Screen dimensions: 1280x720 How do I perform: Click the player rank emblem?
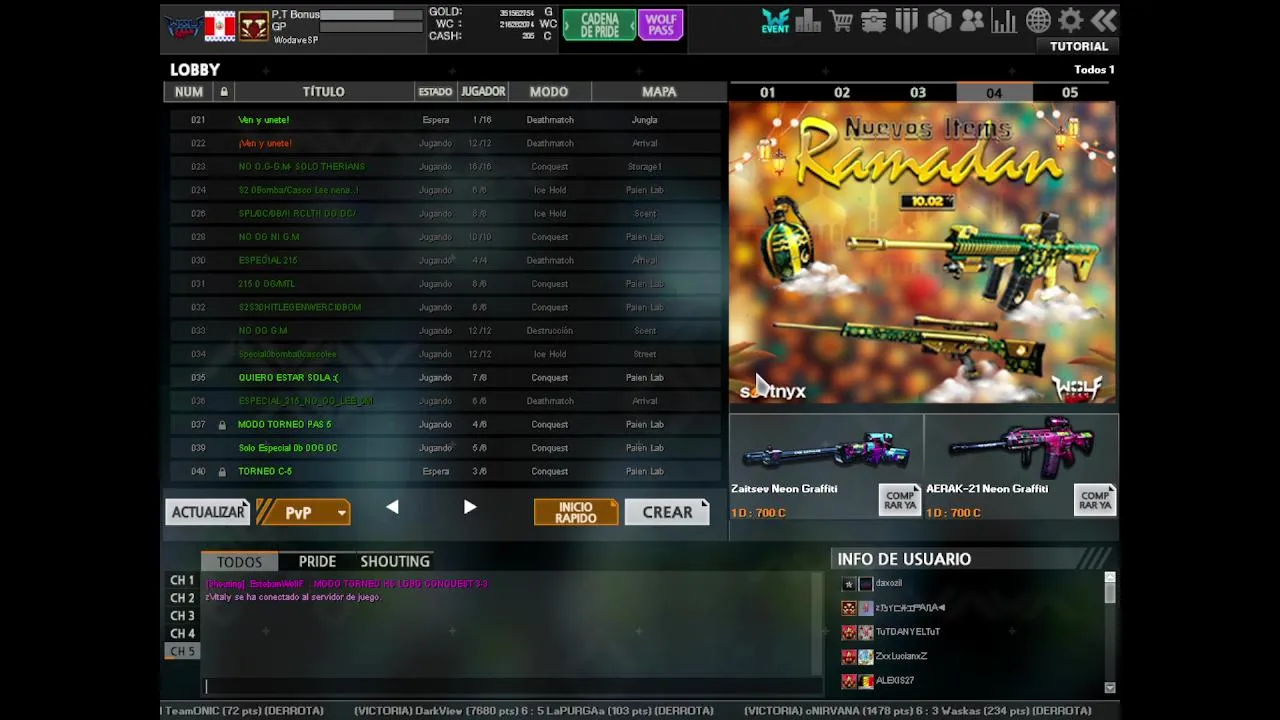click(x=254, y=27)
